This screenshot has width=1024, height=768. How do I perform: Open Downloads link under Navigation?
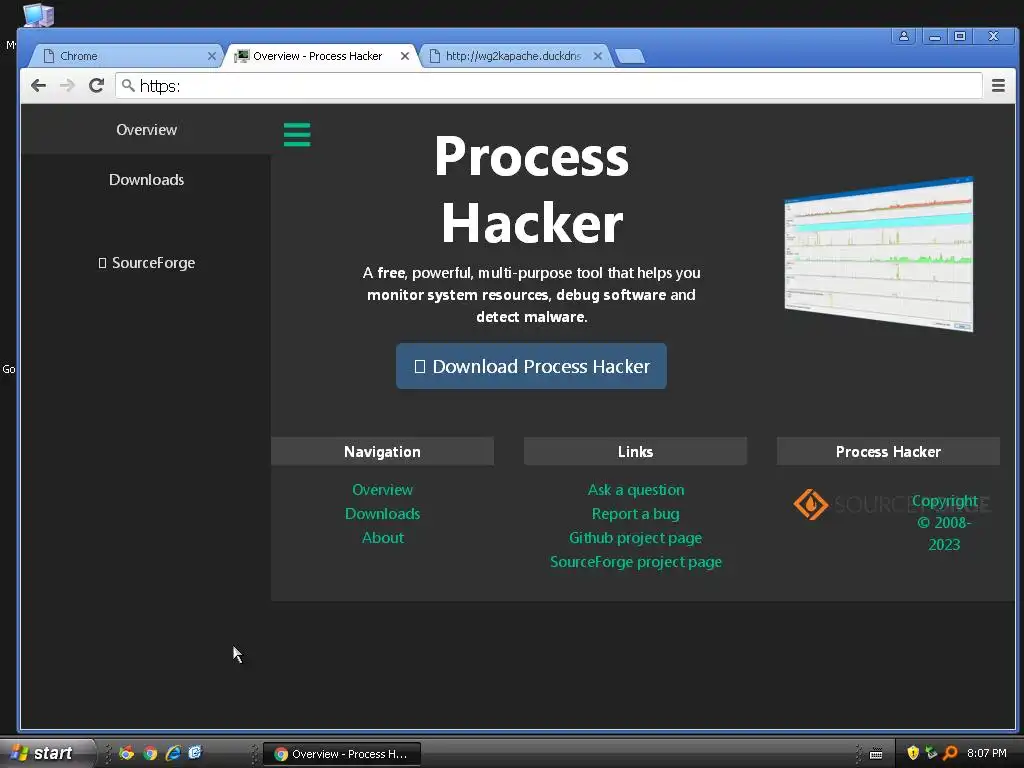click(x=383, y=513)
